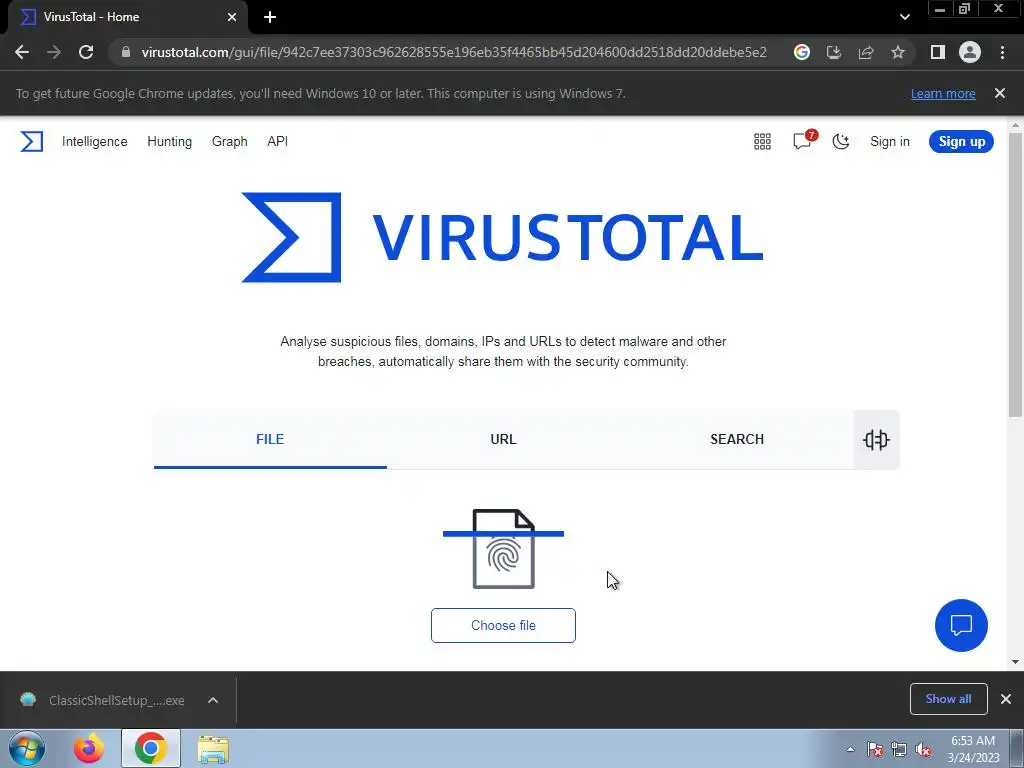The width and height of the screenshot is (1024, 768).
Task: Open the Intelligence menu item
Action: coord(95,142)
